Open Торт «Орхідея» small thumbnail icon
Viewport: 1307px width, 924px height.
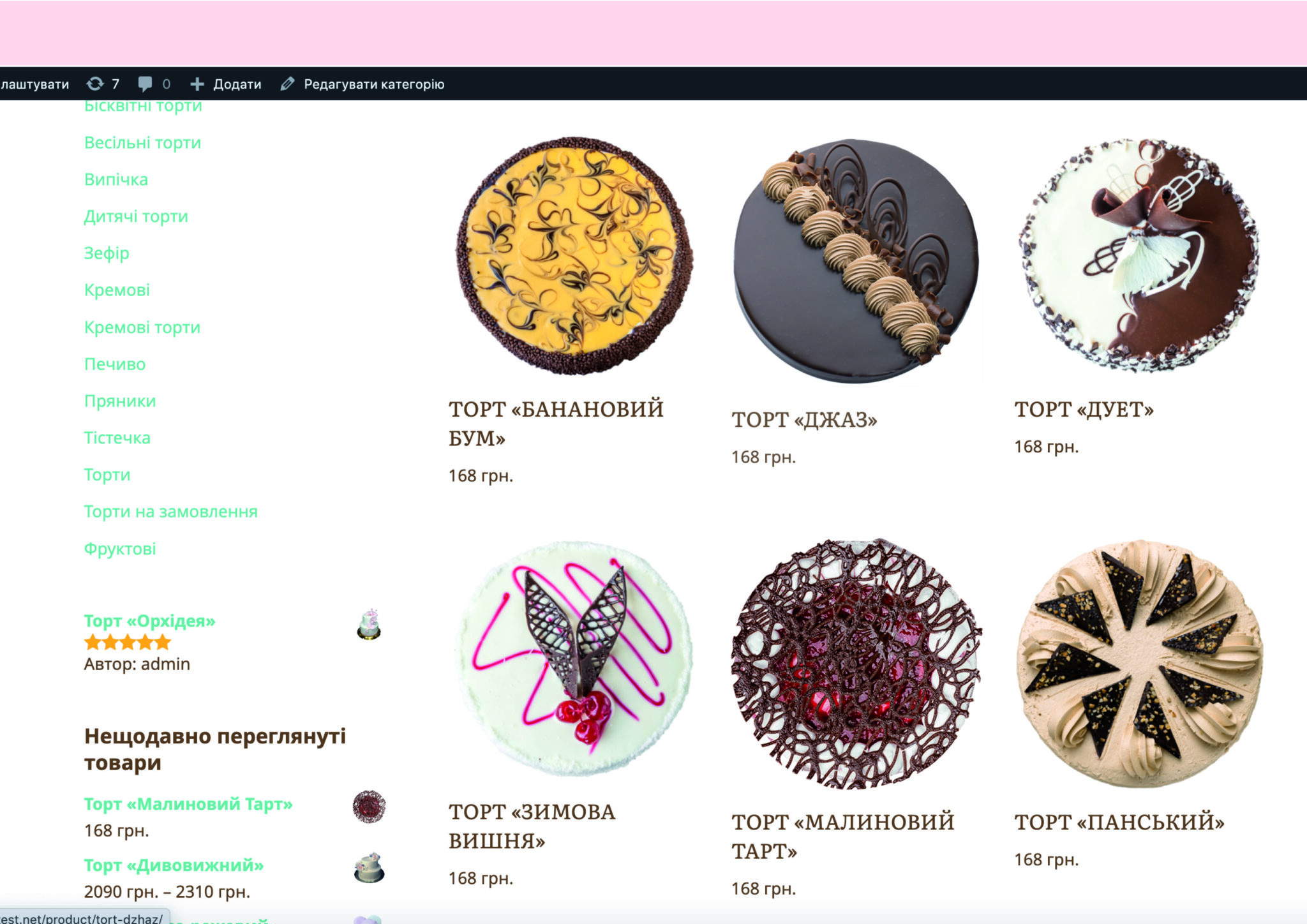pos(369,624)
